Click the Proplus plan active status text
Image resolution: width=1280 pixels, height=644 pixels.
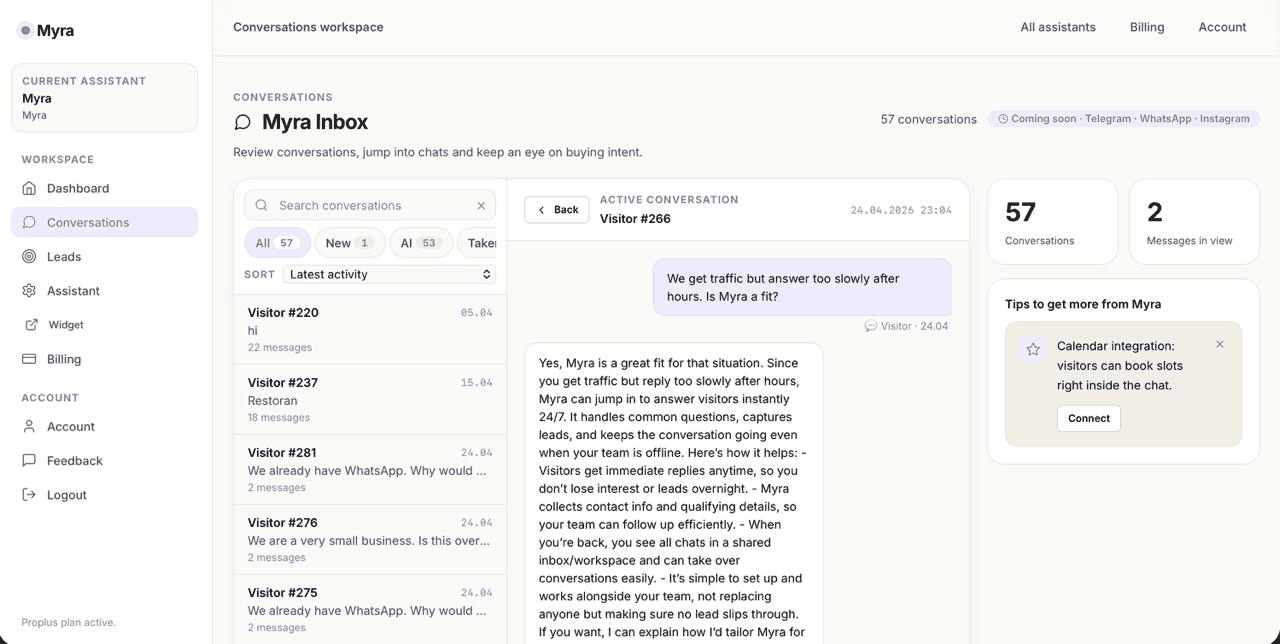click(68, 622)
